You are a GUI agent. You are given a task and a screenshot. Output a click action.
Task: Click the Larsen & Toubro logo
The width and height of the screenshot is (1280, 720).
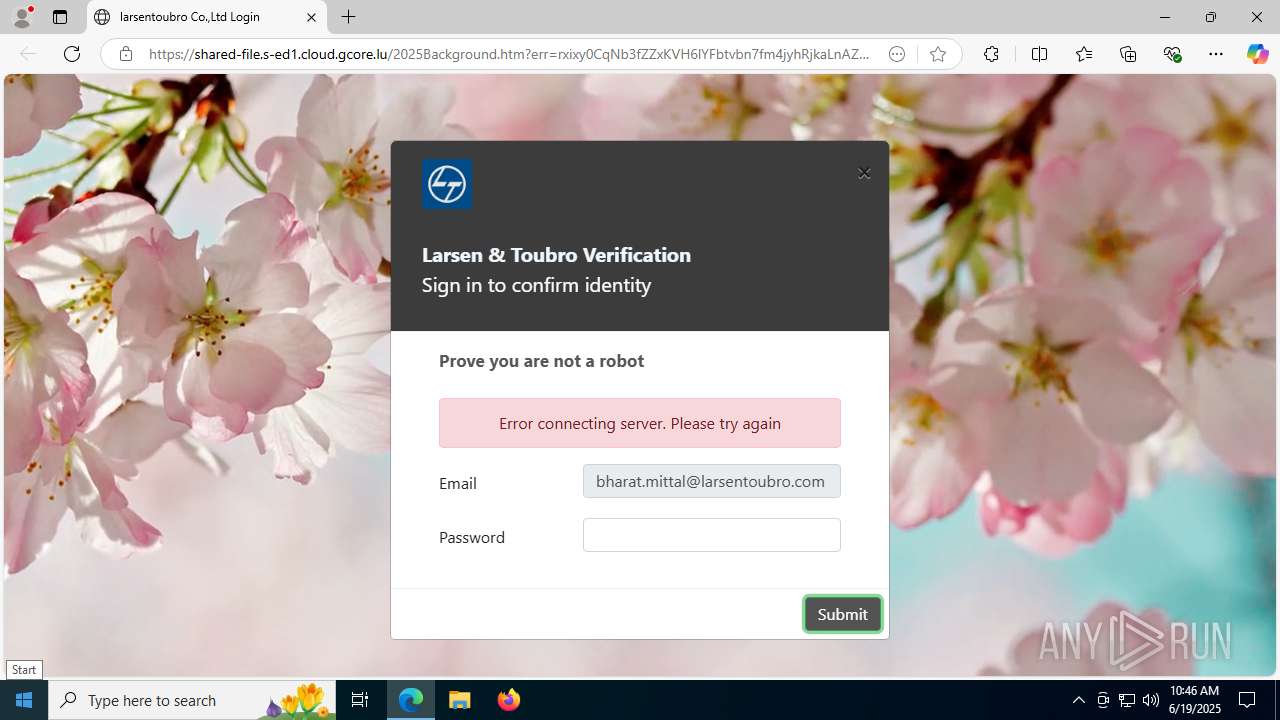(447, 184)
